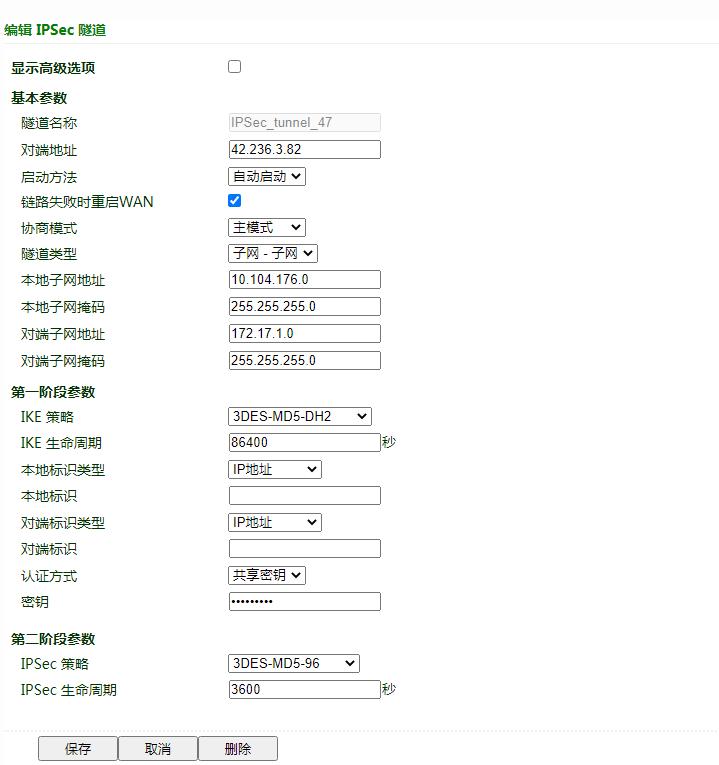The width and height of the screenshot is (719, 765).
Task: Open the 本地标识类型 dropdown
Action: coord(275,470)
